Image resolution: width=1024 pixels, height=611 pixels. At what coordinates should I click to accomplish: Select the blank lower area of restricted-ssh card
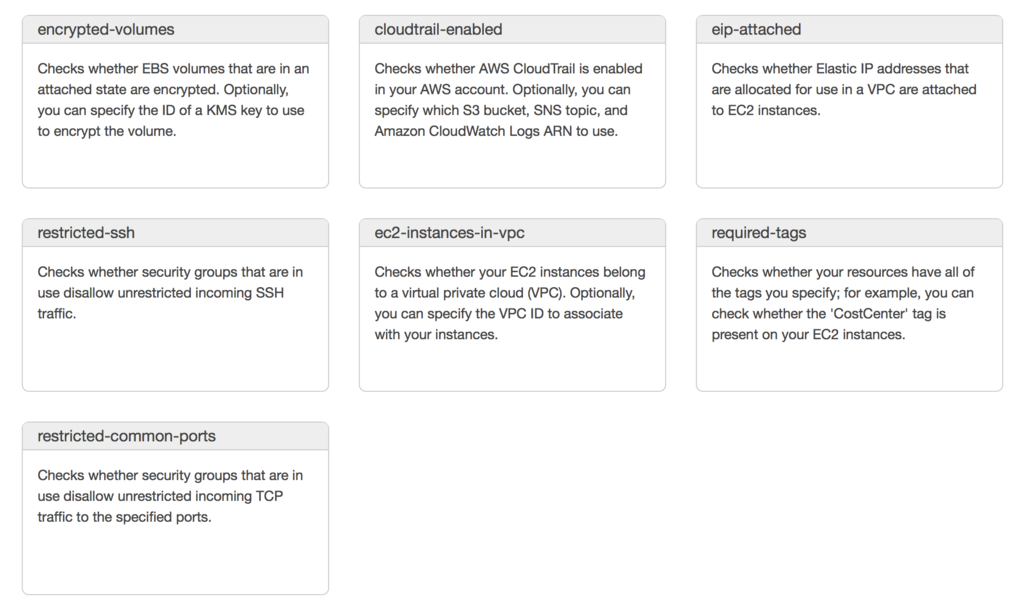[x=175, y=356]
